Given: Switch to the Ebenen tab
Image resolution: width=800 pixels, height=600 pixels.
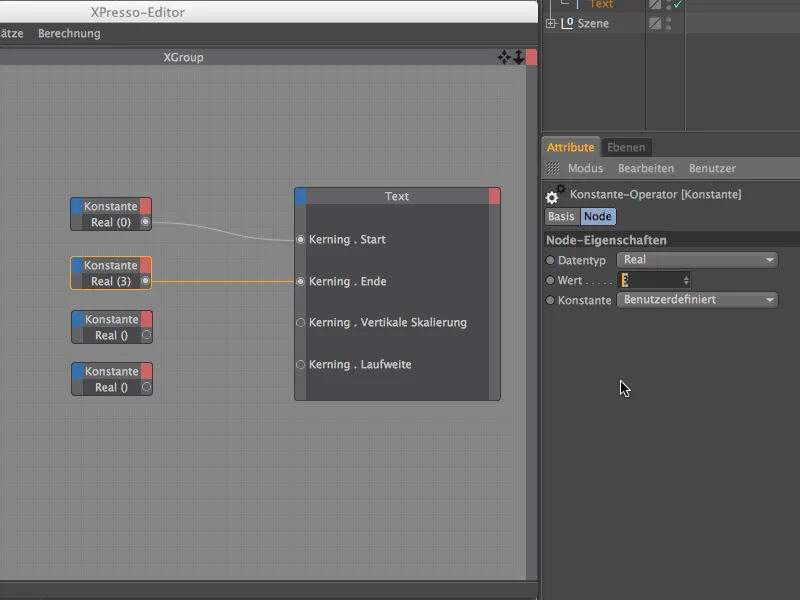Looking at the screenshot, I should click(x=626, y=147).
